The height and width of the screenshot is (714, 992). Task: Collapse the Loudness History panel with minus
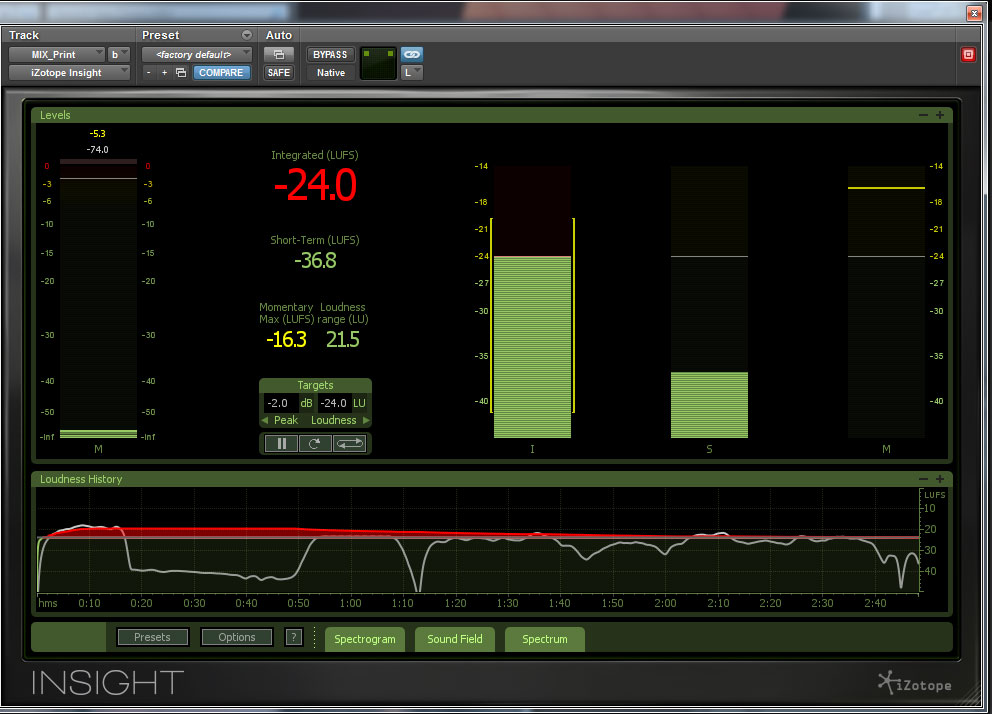(923, 479)
